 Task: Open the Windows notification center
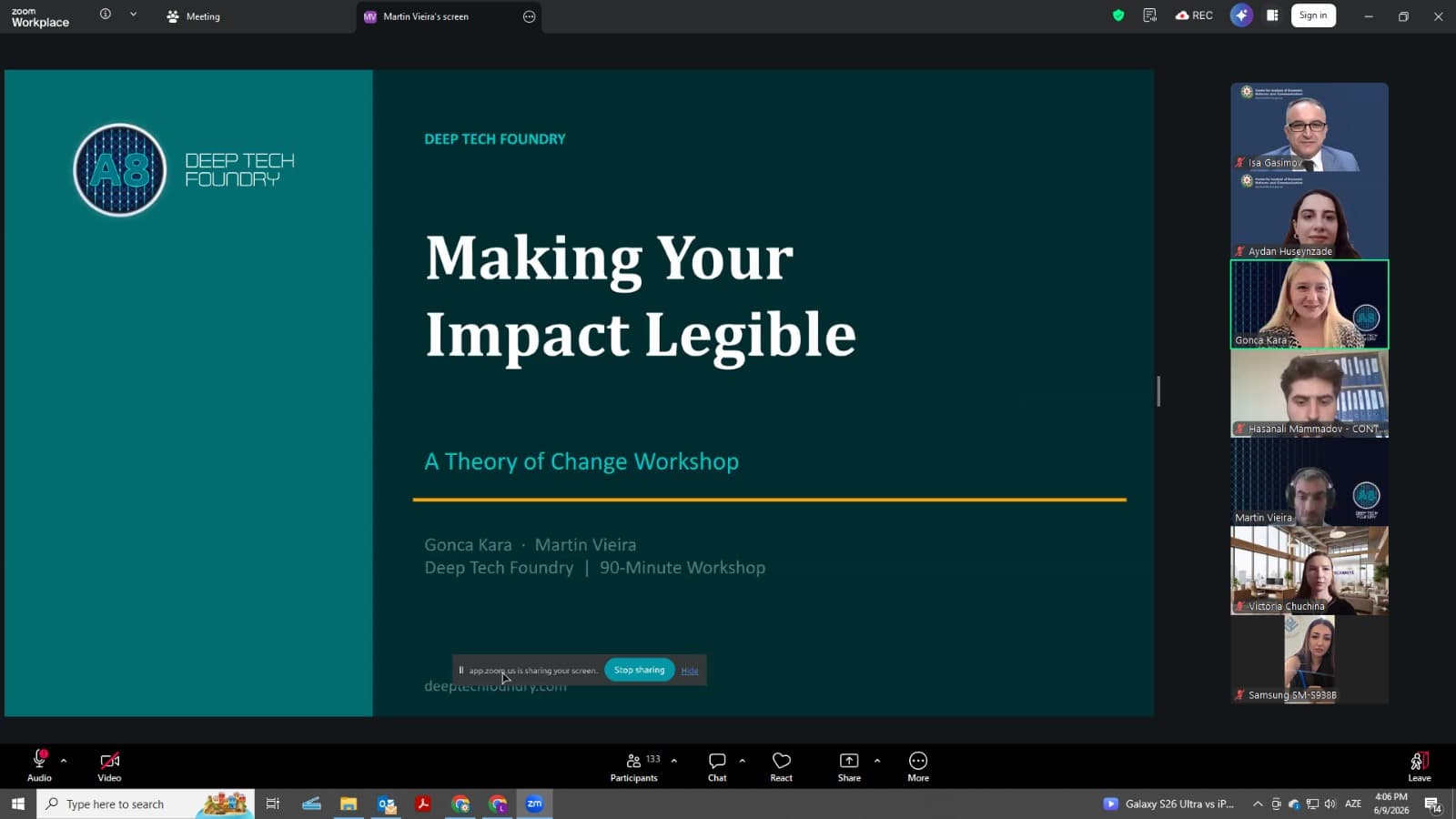pos(1432,804)
